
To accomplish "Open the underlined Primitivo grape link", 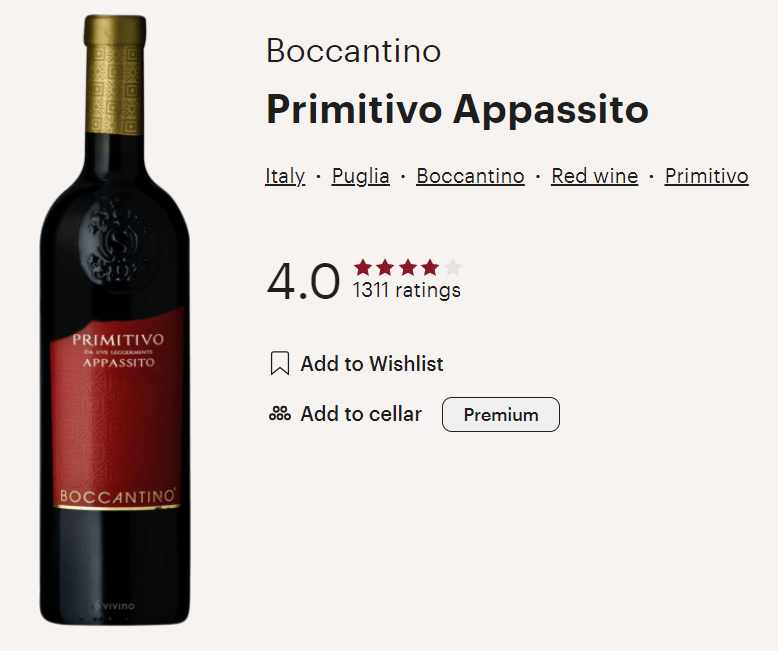I will point(706,176).
